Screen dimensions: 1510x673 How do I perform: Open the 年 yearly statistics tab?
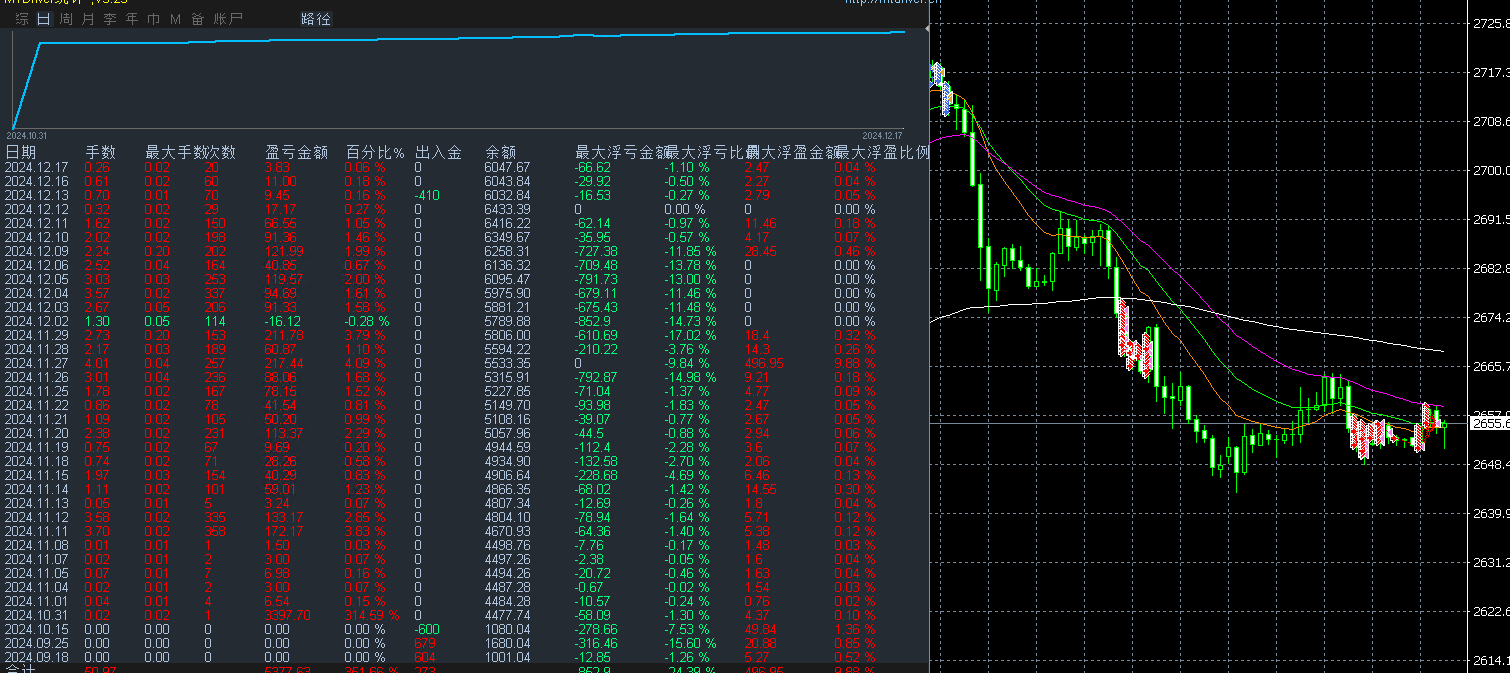tap(132, 19)
